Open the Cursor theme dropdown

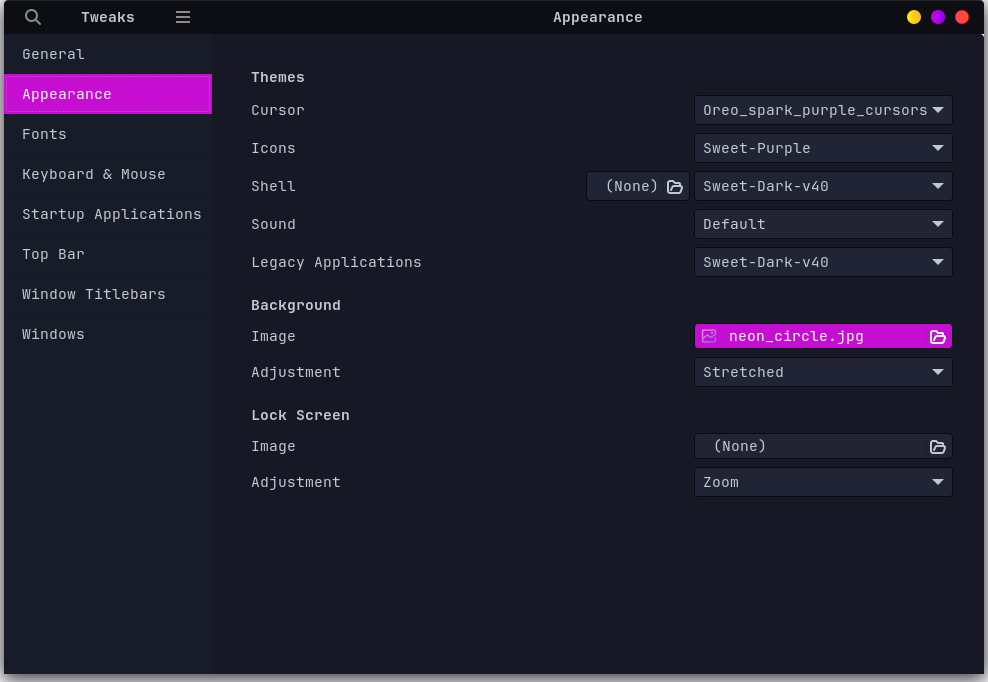[823, 110]
